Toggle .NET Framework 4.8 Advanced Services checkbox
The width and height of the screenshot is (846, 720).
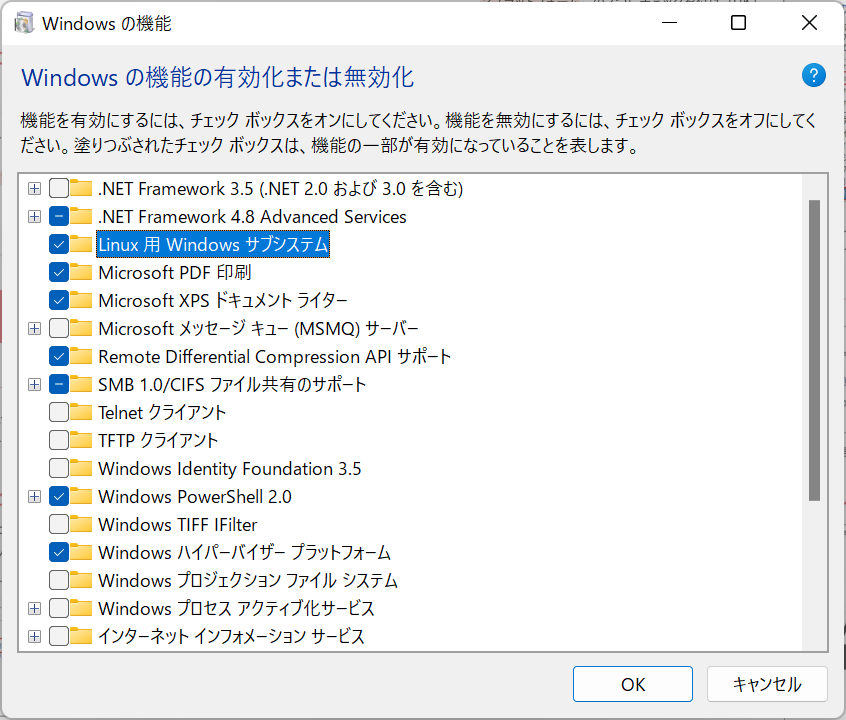pyautogui.click(x=58, y=216)
